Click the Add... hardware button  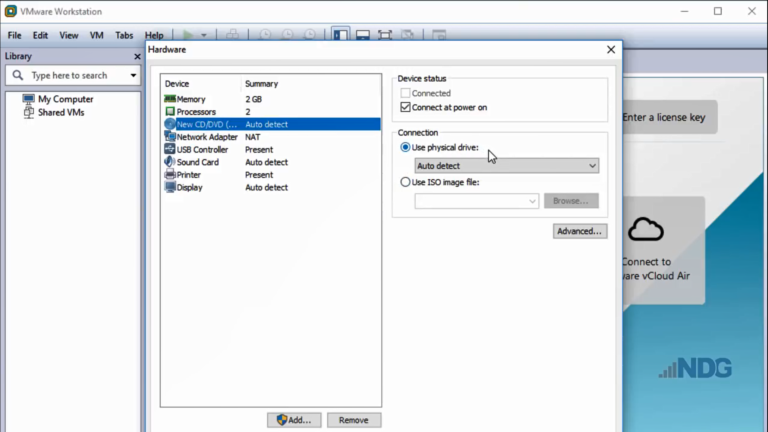point(294,420)
